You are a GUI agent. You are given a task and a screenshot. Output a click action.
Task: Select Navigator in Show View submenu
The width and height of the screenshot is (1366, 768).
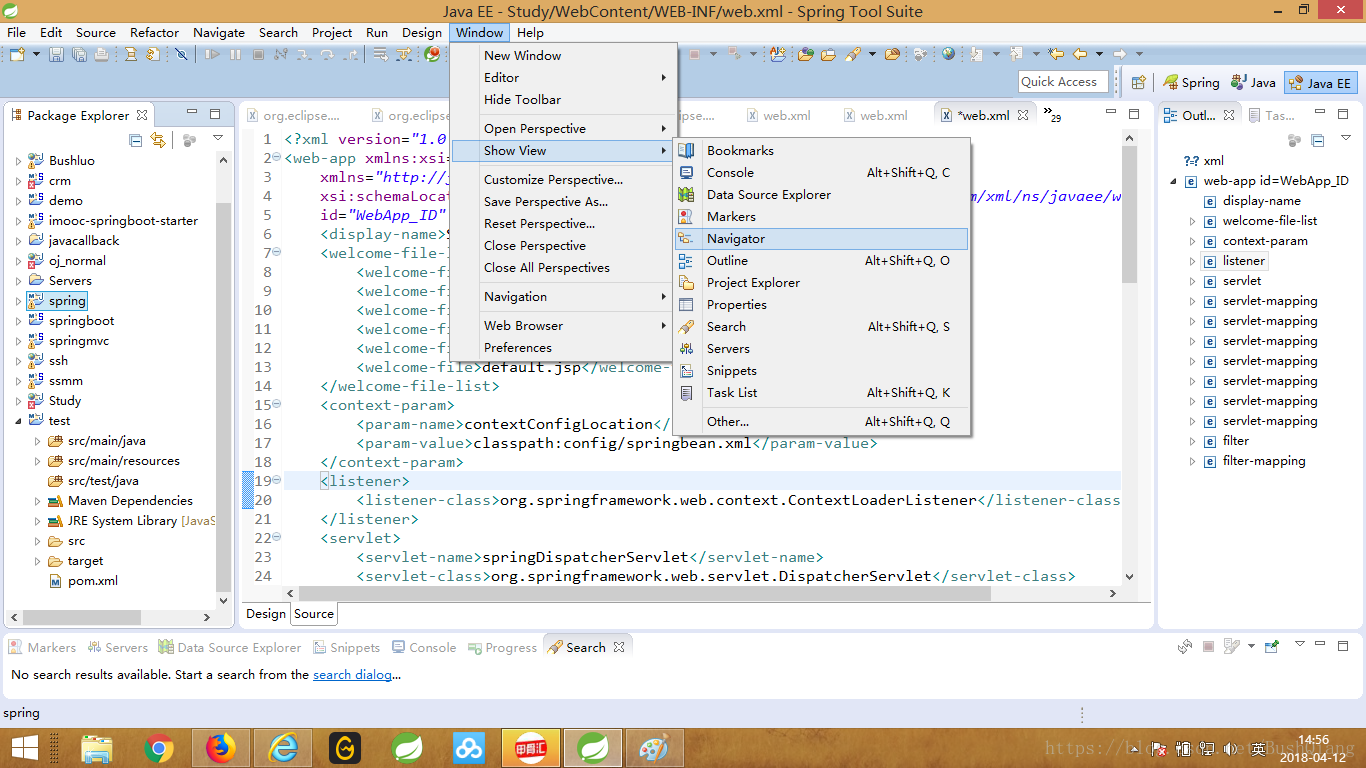tap(821, 238)
